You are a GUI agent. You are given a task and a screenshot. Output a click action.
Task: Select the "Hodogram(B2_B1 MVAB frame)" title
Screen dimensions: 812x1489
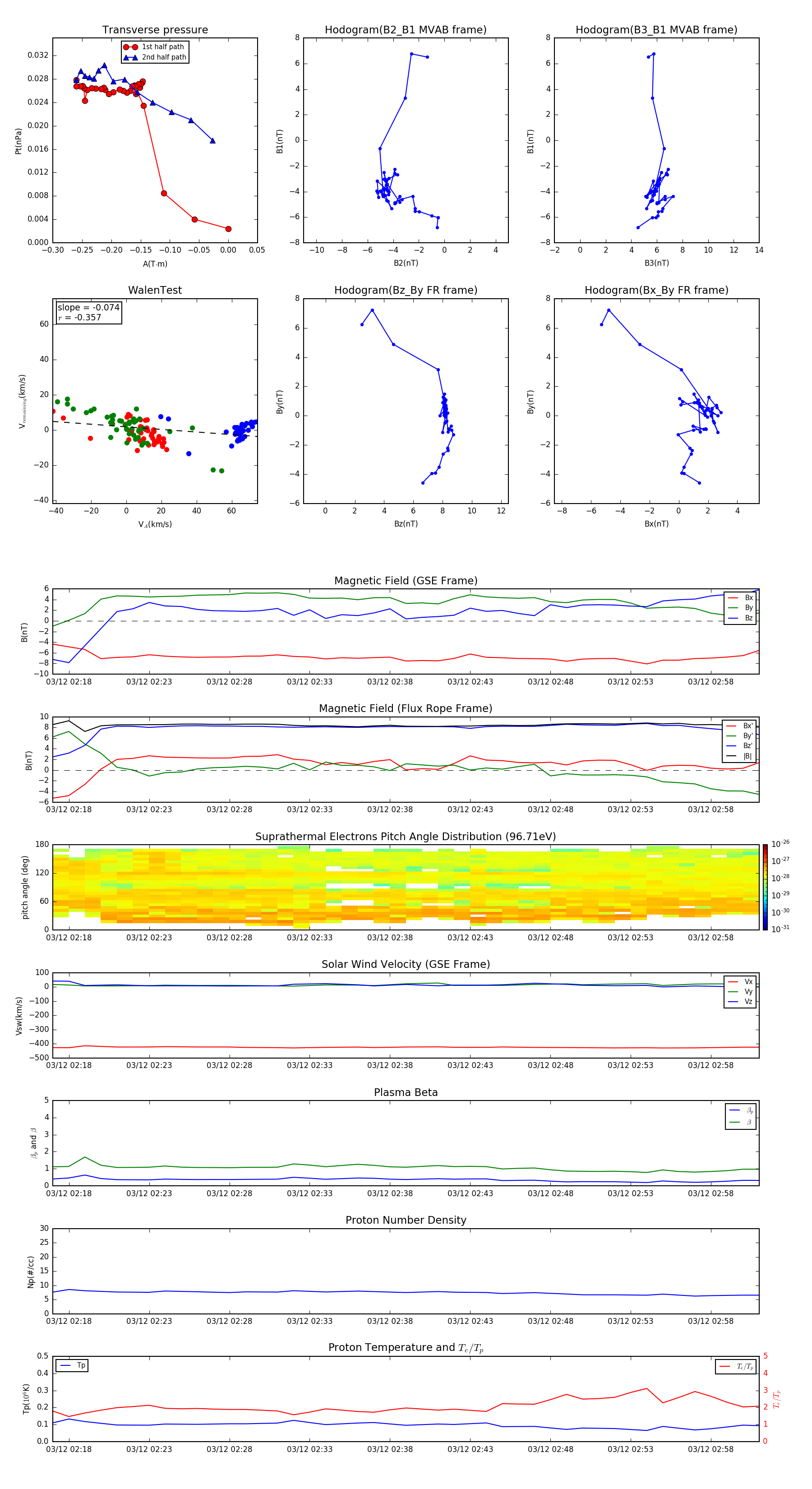[406, 30]
